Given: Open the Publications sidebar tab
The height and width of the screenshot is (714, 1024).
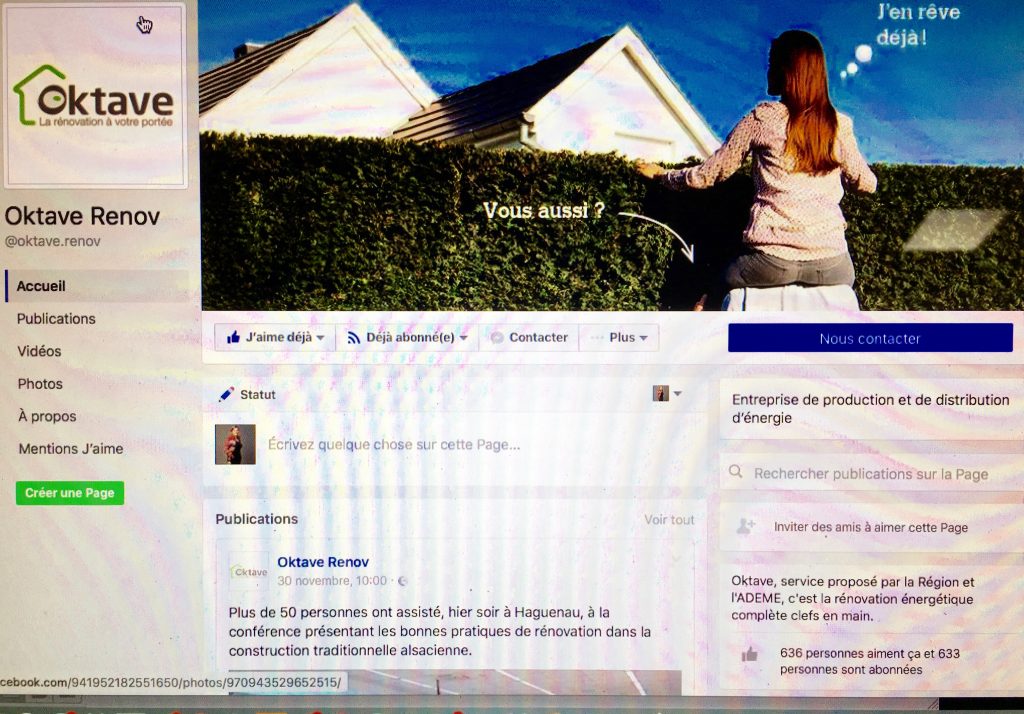Looking at the screenshot, I should [56, 319].
